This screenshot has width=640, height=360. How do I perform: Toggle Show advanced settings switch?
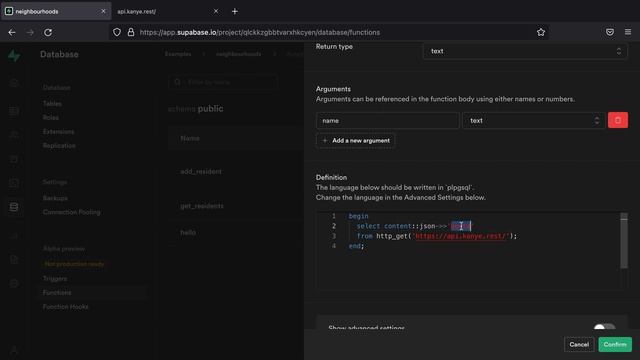click(x=604, y=327)
